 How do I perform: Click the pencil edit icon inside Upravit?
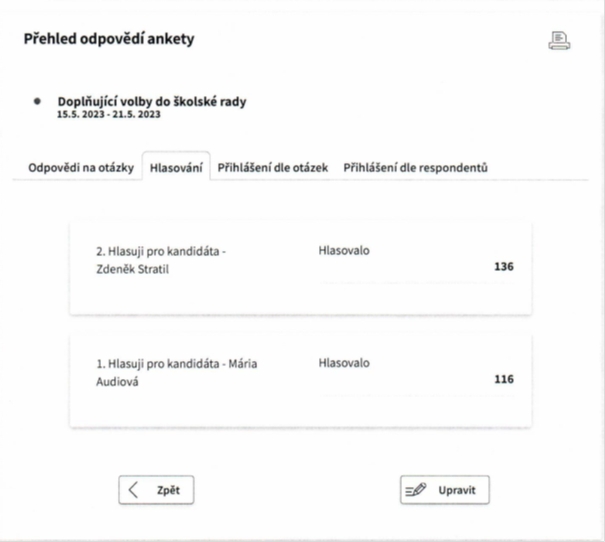pyautogui.click(x=416, y=490)
